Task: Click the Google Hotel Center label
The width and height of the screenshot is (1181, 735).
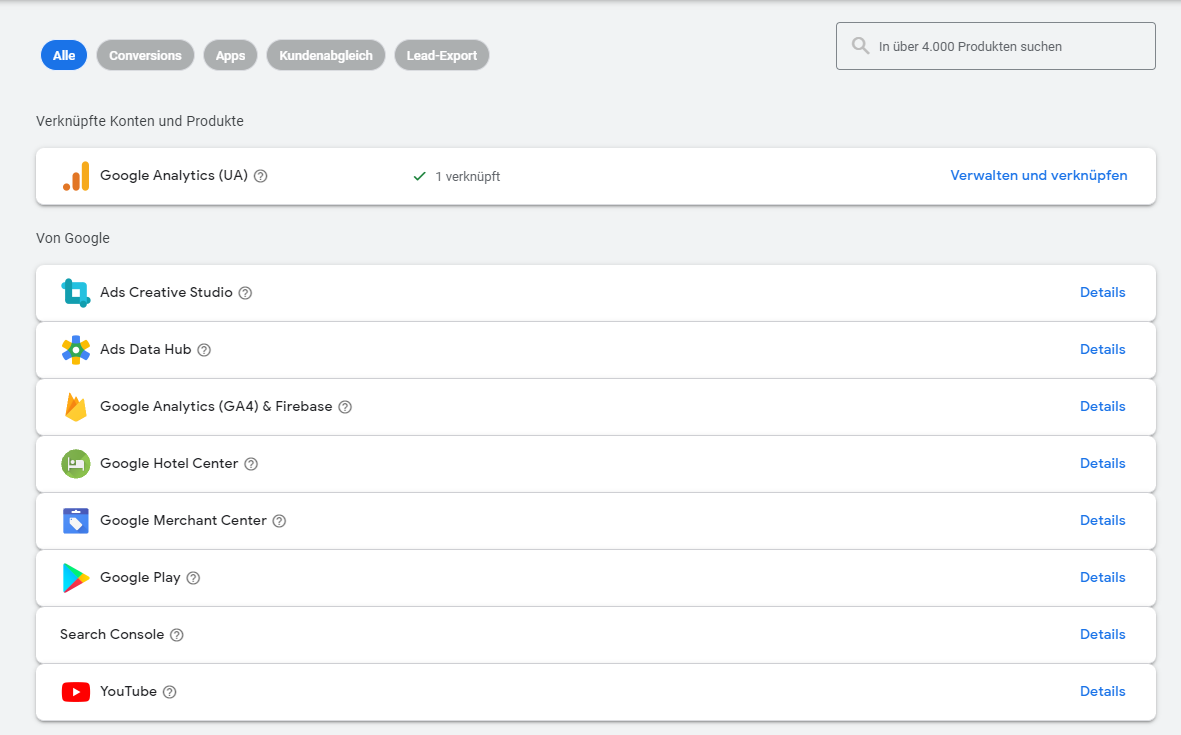Action: [169, 464]
